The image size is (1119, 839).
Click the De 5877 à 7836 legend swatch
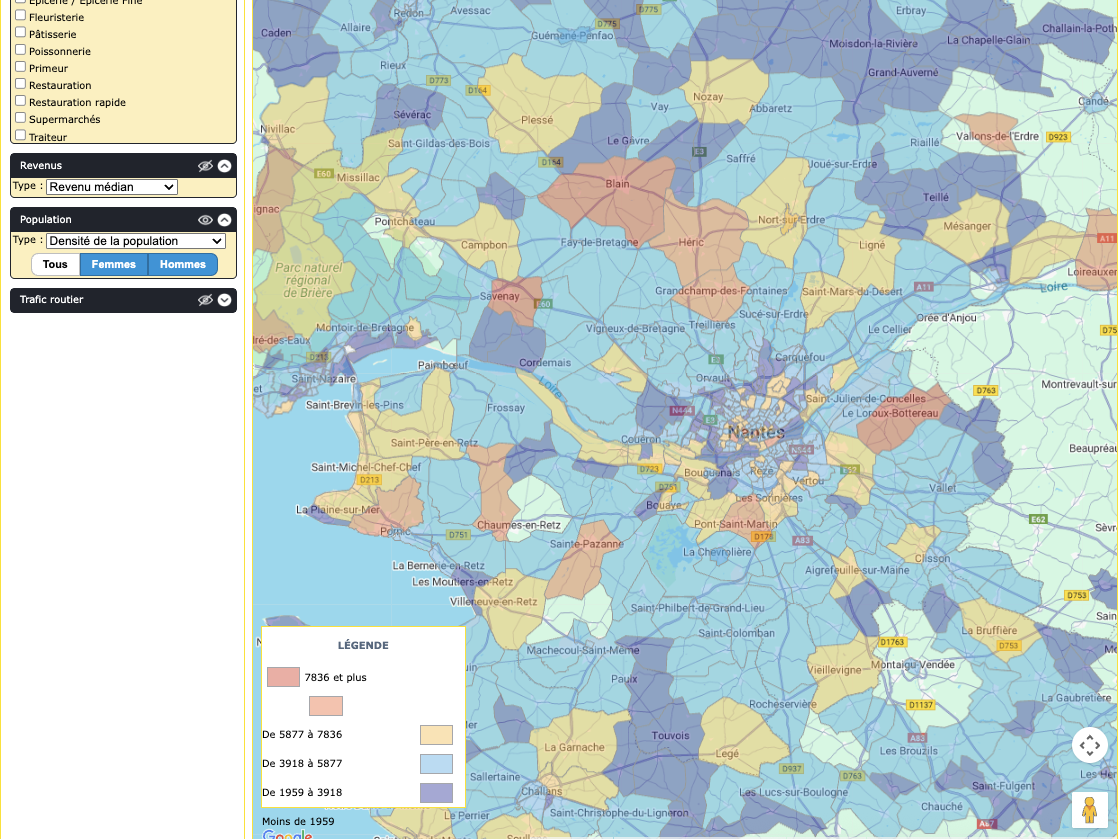point(436,735)
